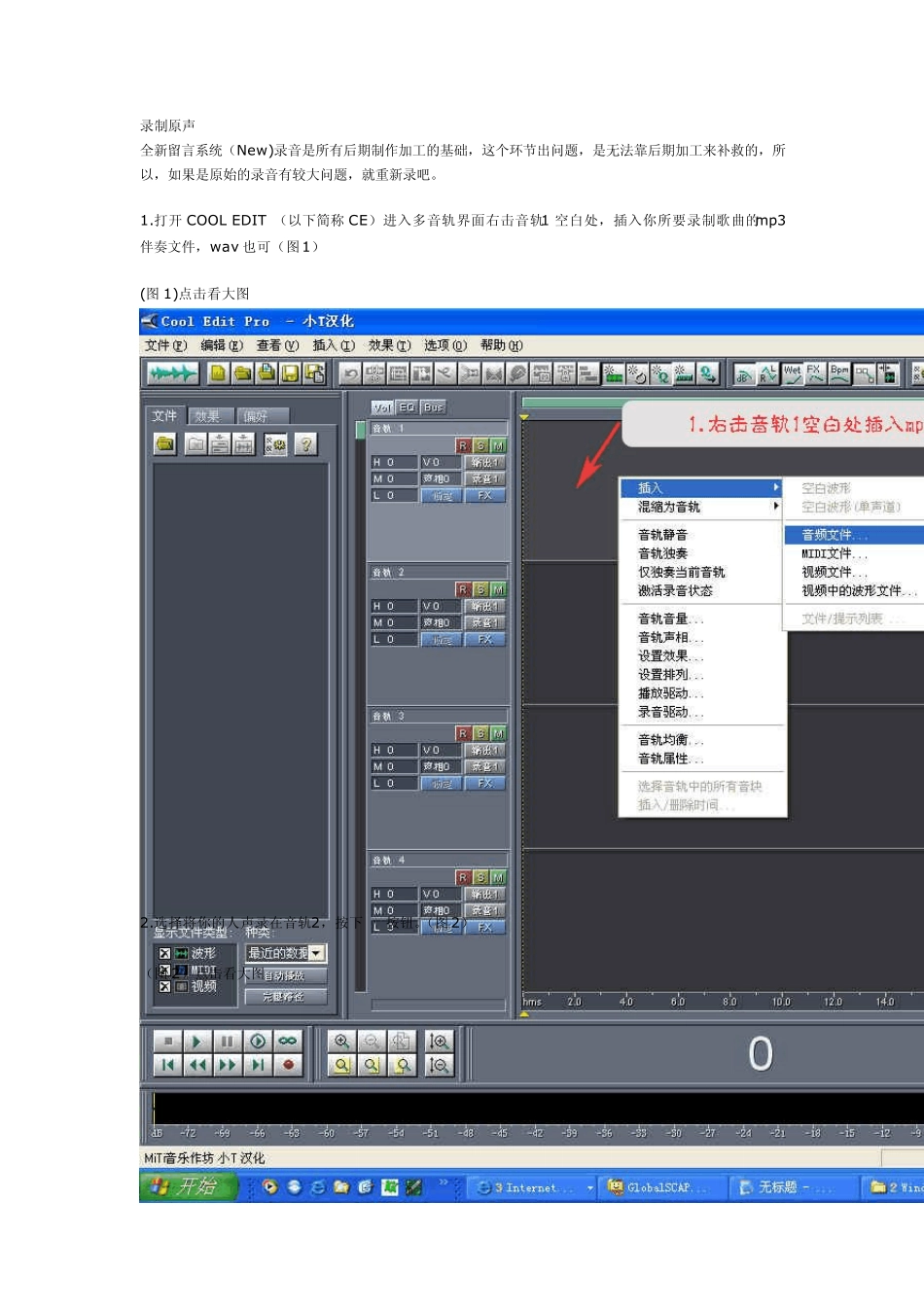The width and height of the screenshot is (924, 1307).
Task: Jump to end with the skip-forward button
Action: click(x=258, y=1065)
